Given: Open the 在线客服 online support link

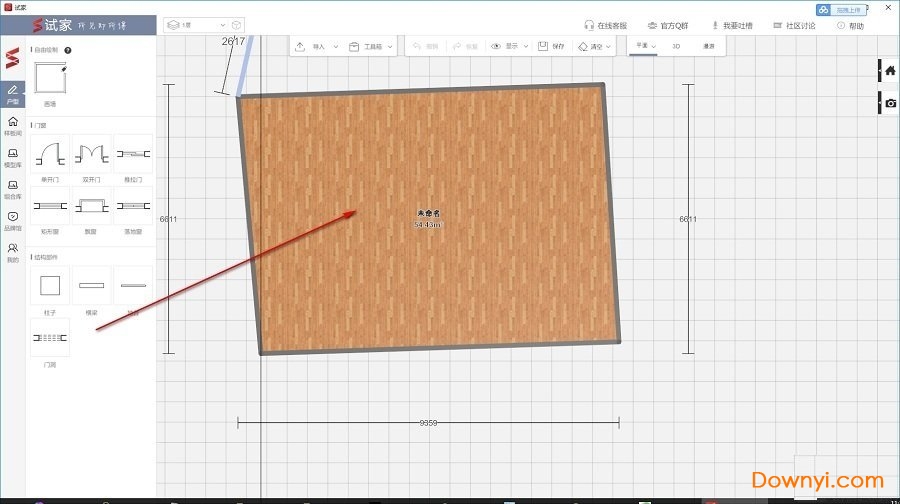Looking at the screenshot, I should 608,26.
